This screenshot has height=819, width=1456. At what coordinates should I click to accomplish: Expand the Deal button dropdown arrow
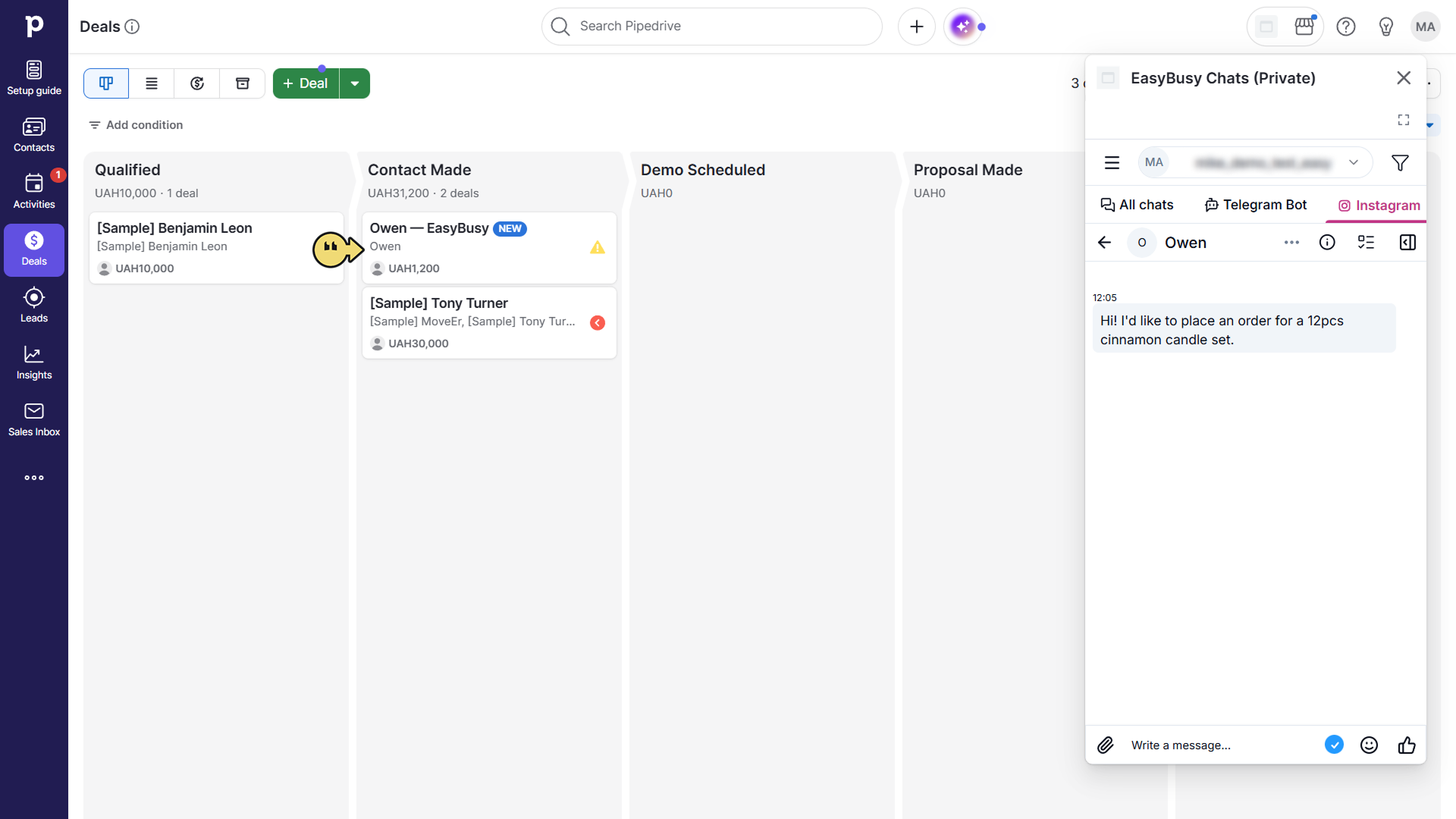[355, 83]
